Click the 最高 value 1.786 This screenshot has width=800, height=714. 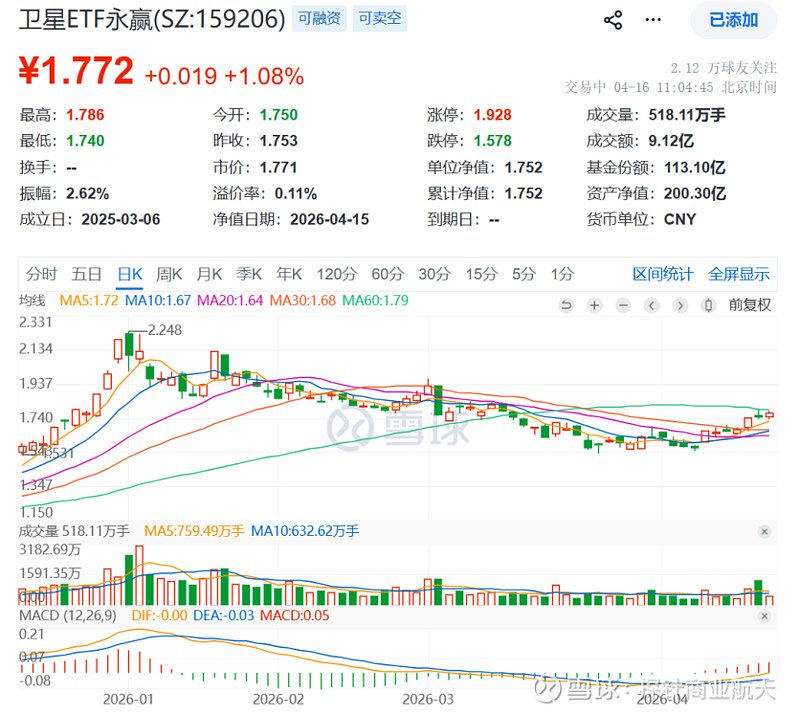click(85, 115)
